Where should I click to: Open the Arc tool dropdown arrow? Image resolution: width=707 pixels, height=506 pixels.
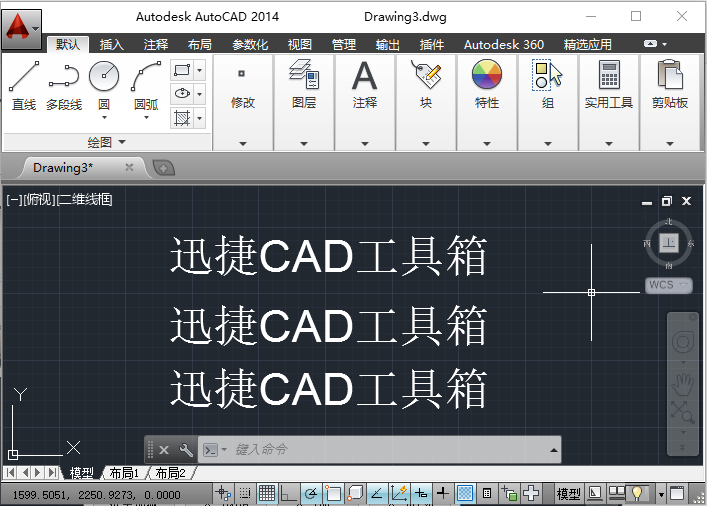click(x=146, y=118)
